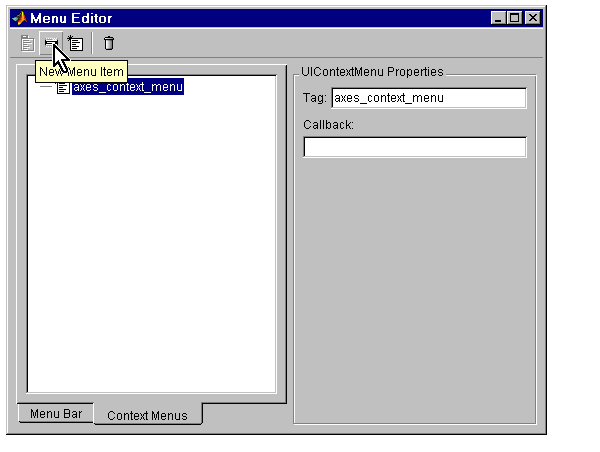The height and width of the screenshot is (452, 600).
Task: Click the "Callback:" label
Action: (328, 125)
